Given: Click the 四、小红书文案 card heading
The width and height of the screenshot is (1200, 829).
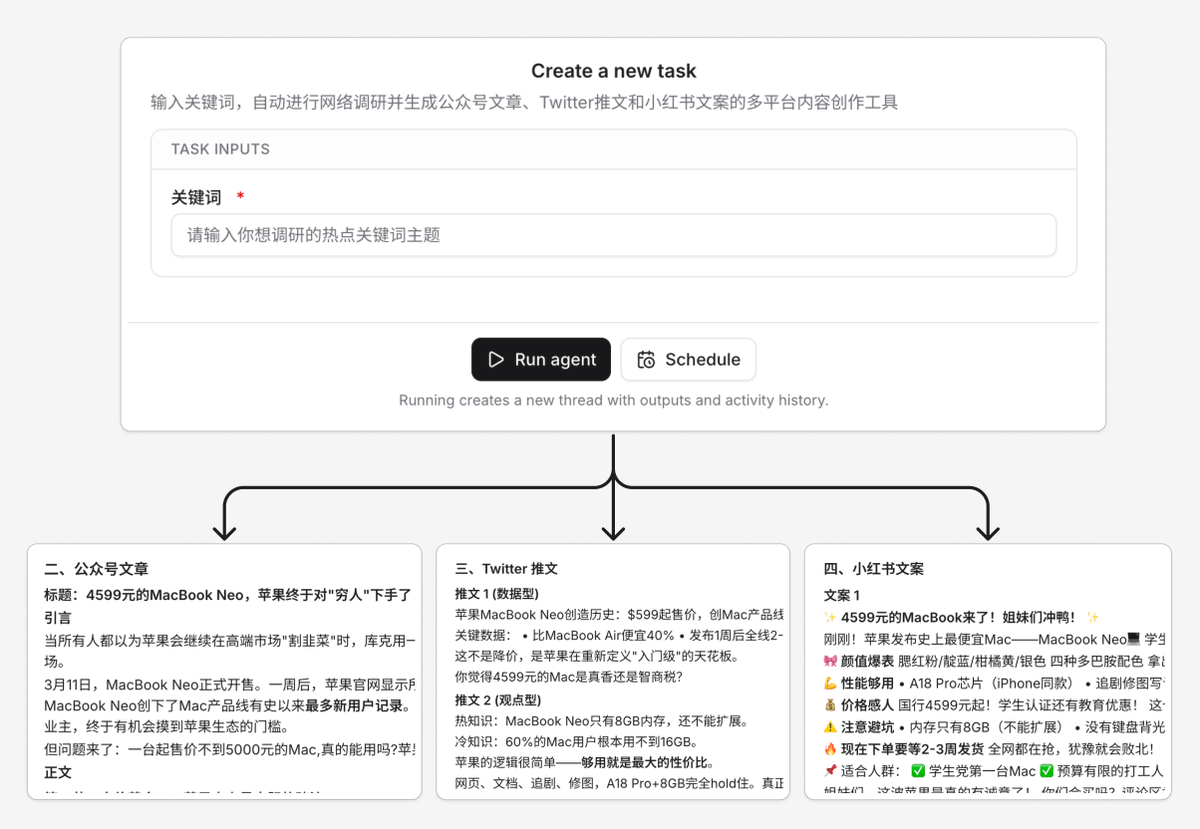Looking at the screenshot, I should point(873,569).
